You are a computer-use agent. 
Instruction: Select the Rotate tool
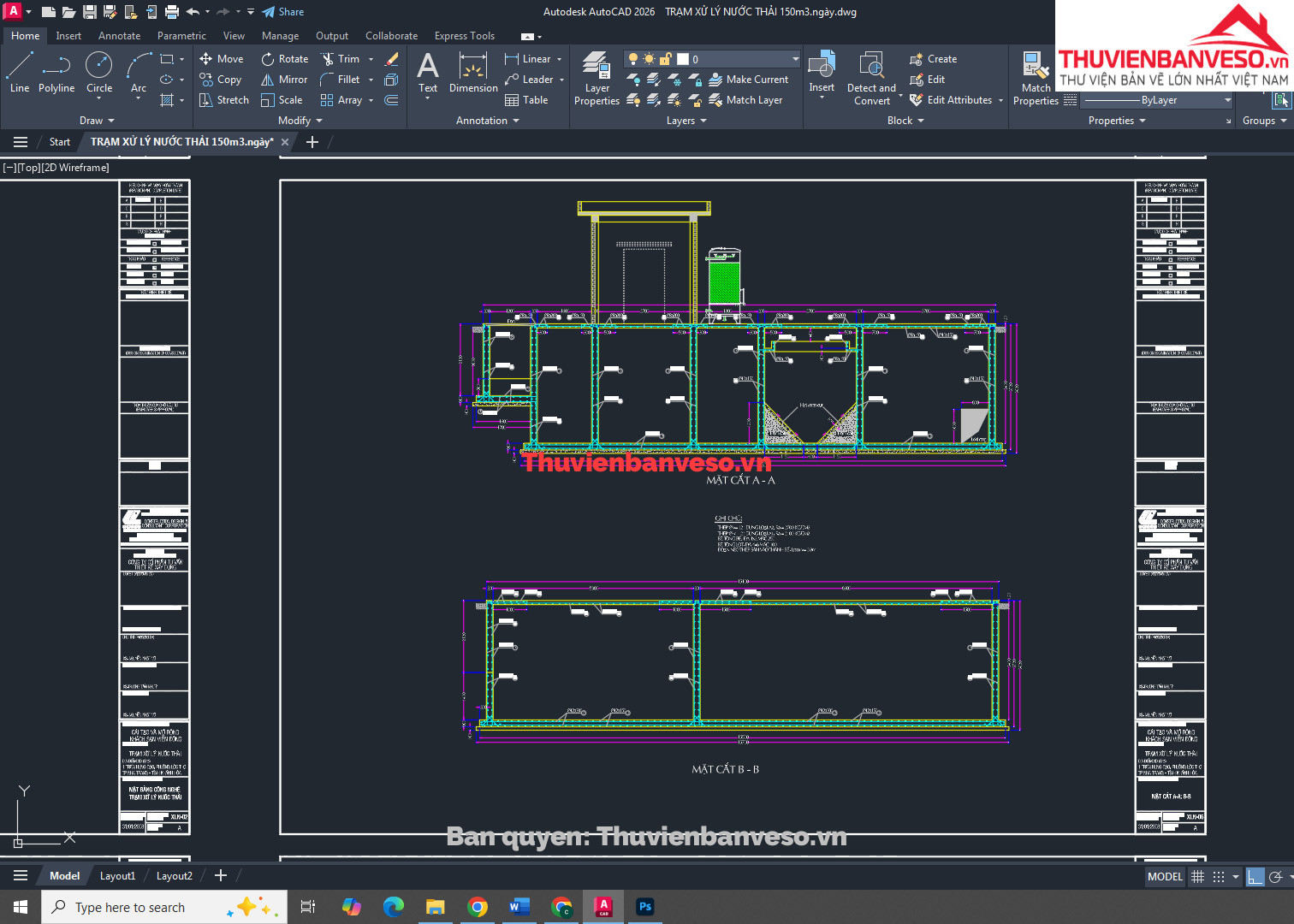point(284,59)
